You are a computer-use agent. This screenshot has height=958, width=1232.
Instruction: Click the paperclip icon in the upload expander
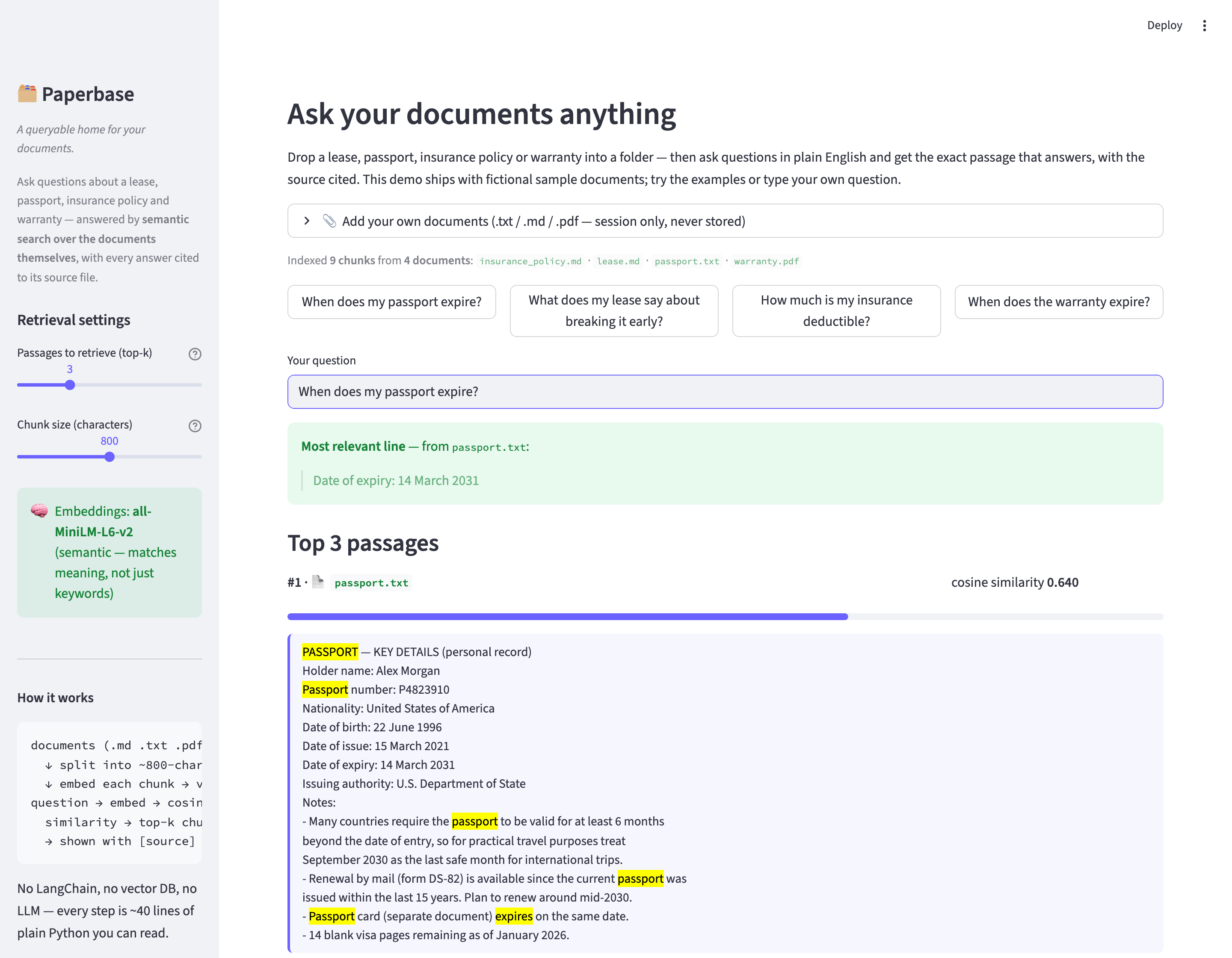[329, 221]
